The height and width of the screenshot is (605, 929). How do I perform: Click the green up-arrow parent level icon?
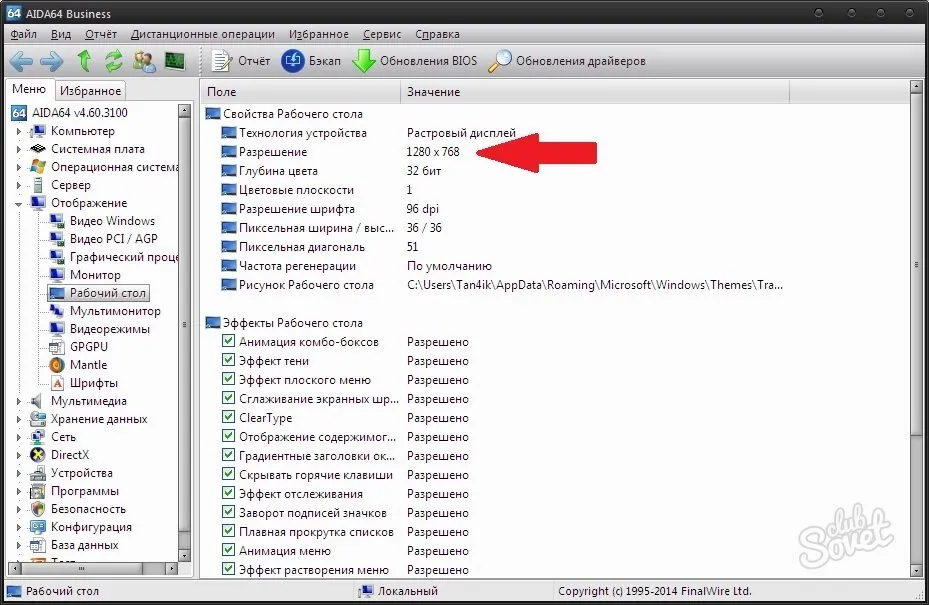(x=84, y=60)
